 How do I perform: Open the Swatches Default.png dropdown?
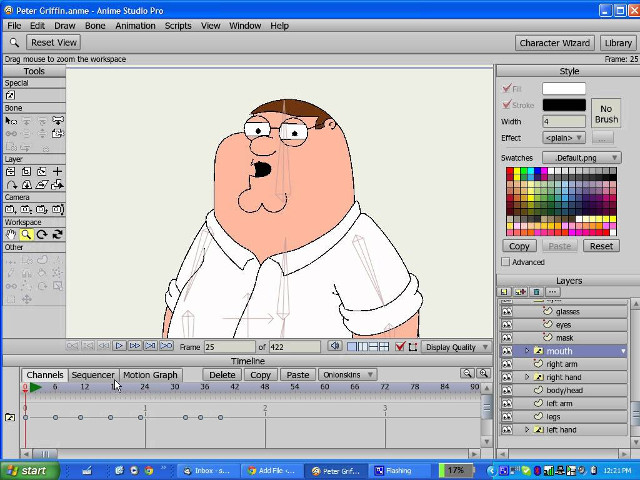coord(582,158)
